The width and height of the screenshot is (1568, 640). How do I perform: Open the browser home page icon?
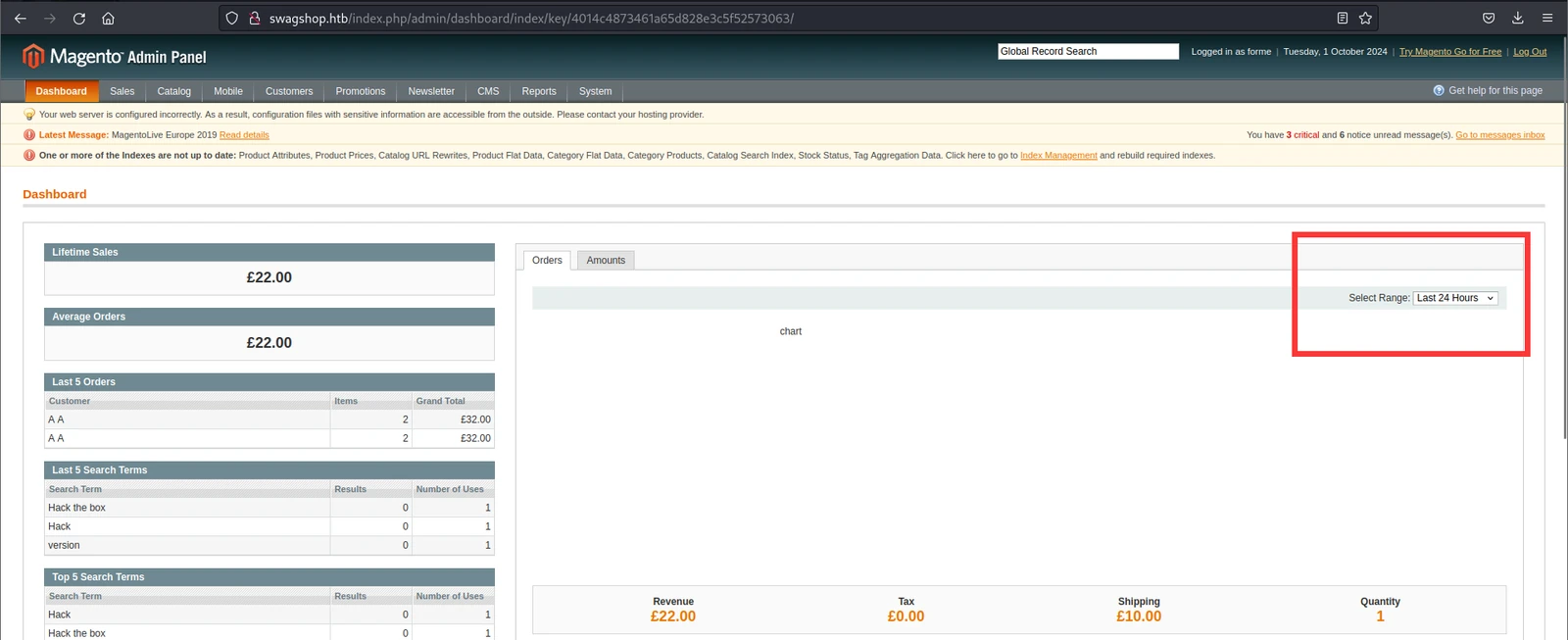108,19
